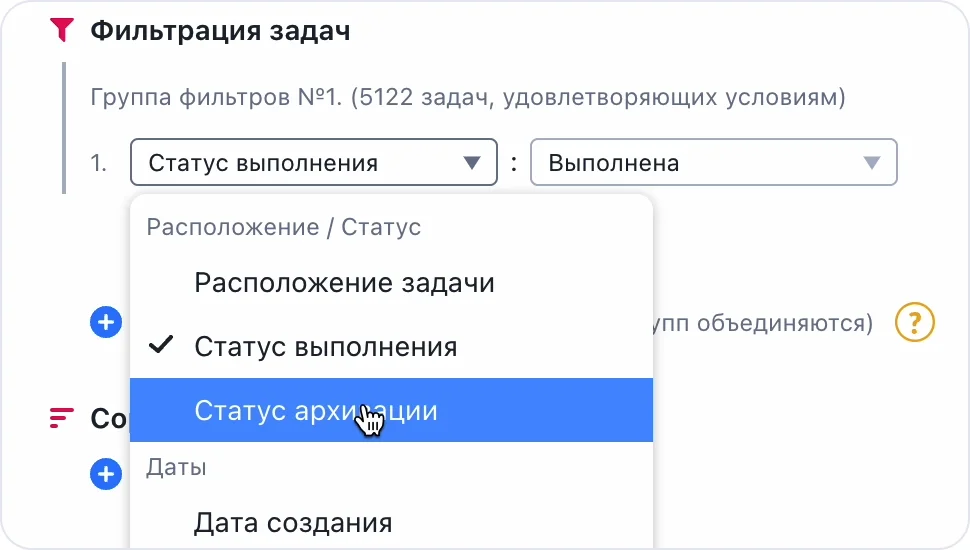This screenshot has width=970, height=550.
Task: Click the Даты group header
Action: (176, 466)
